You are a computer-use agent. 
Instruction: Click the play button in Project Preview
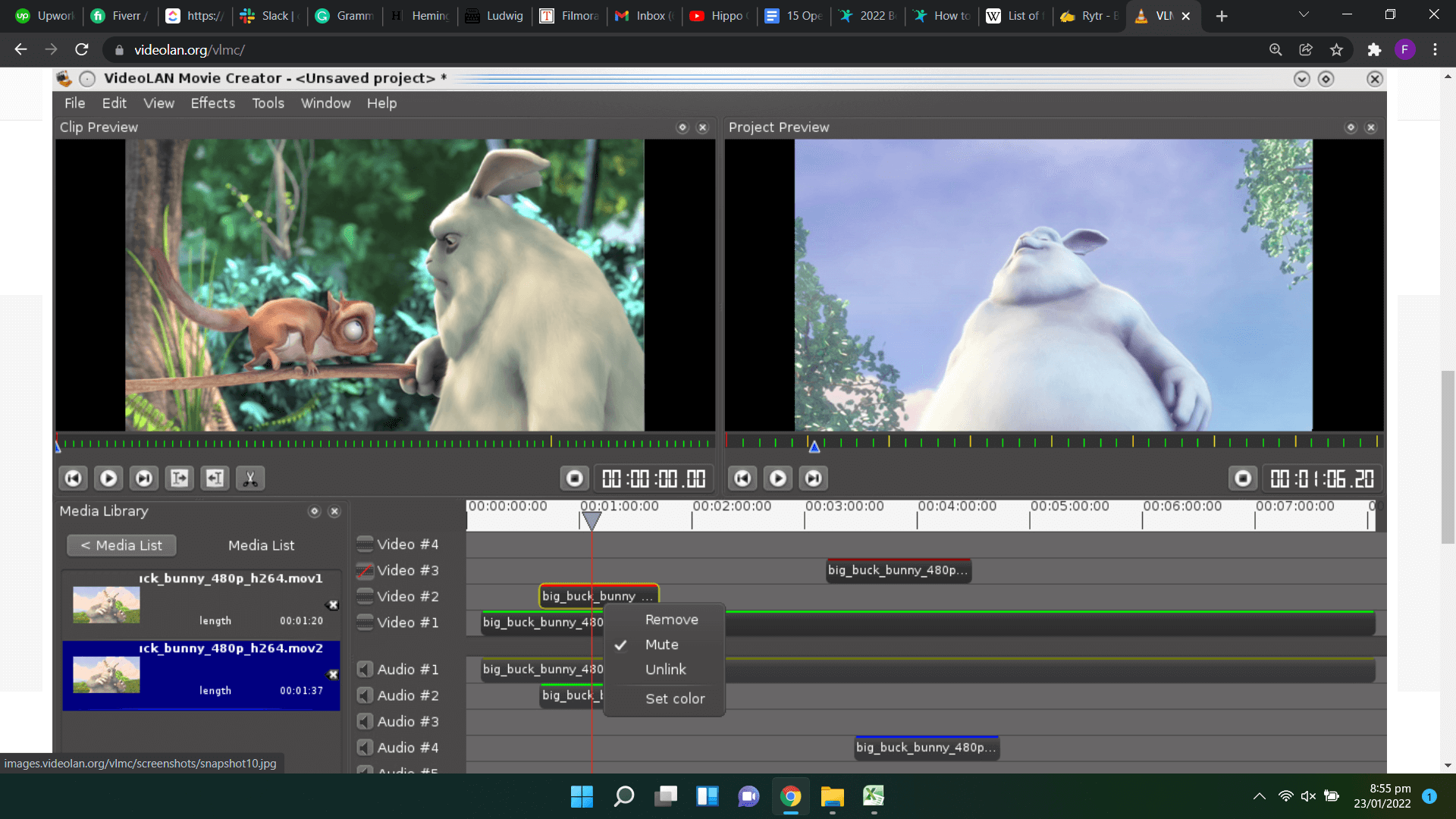[777, 478]
